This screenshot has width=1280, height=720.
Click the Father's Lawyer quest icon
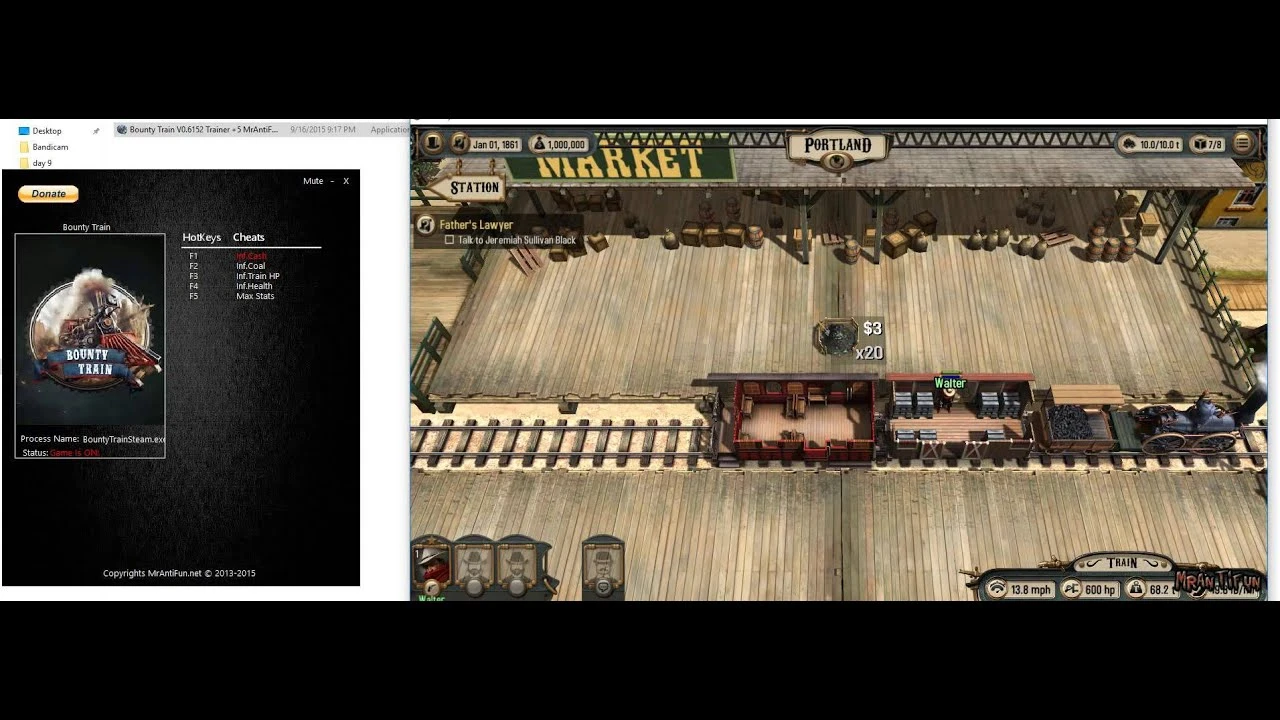click(426, 225)
